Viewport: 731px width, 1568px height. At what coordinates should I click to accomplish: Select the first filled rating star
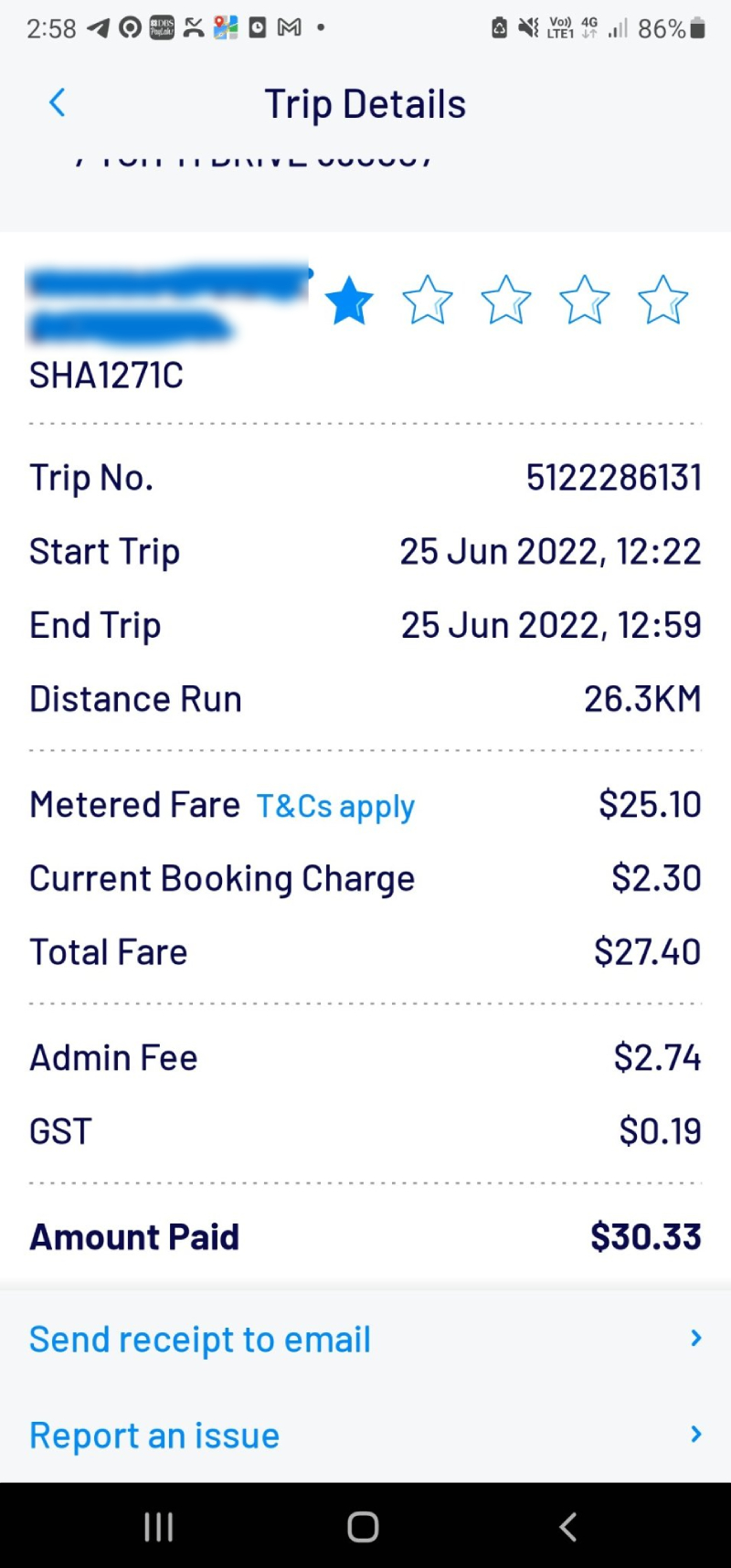[349, 301]
